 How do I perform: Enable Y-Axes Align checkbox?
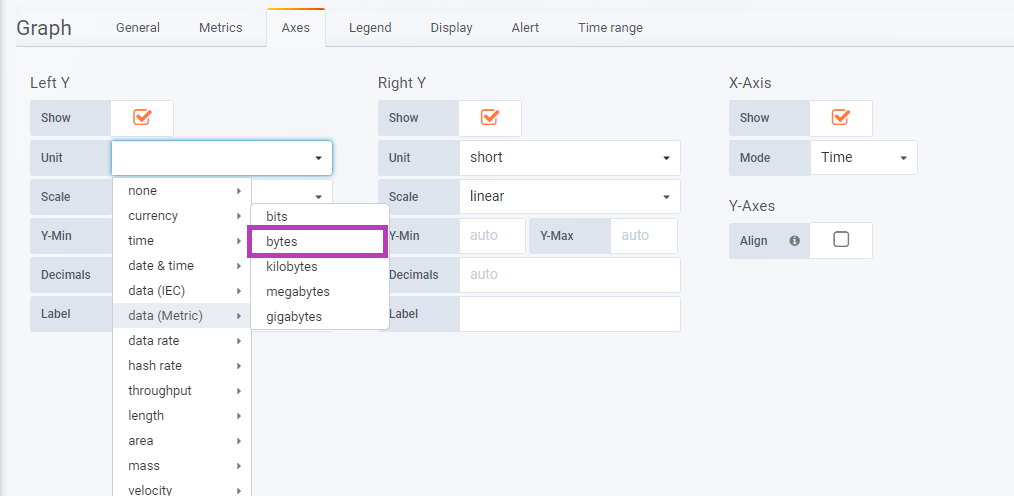coord(841,240)
